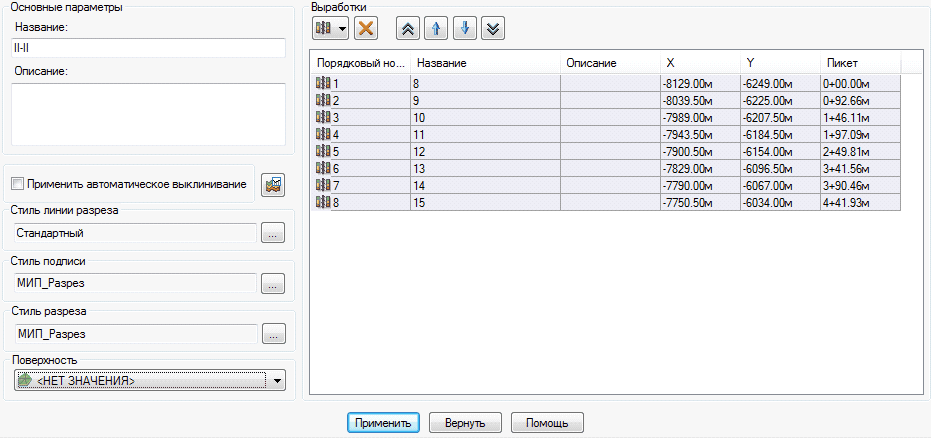
Task: Click the 'Применить' button
Action: 384,423
